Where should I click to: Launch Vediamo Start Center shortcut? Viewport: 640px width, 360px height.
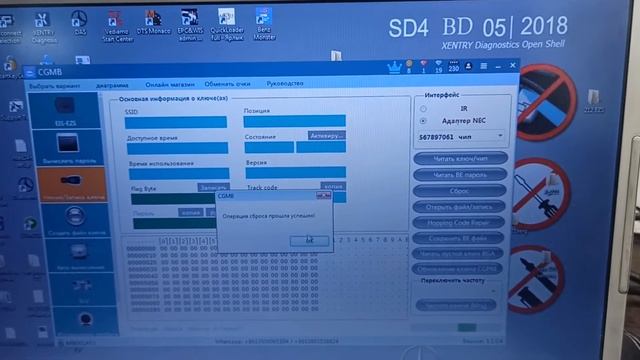[118, 27]
